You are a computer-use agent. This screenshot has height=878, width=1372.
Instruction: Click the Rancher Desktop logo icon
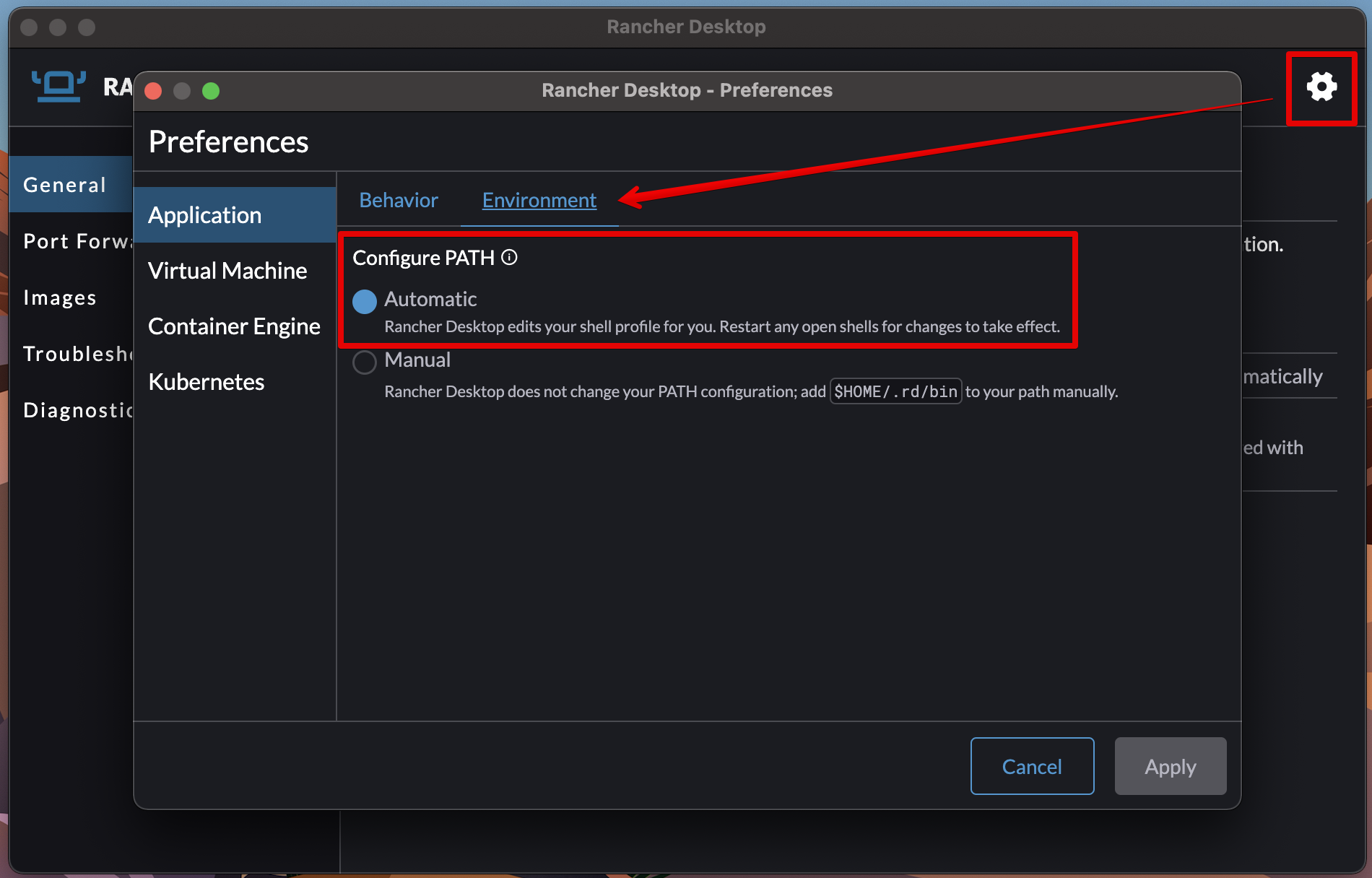58,87
